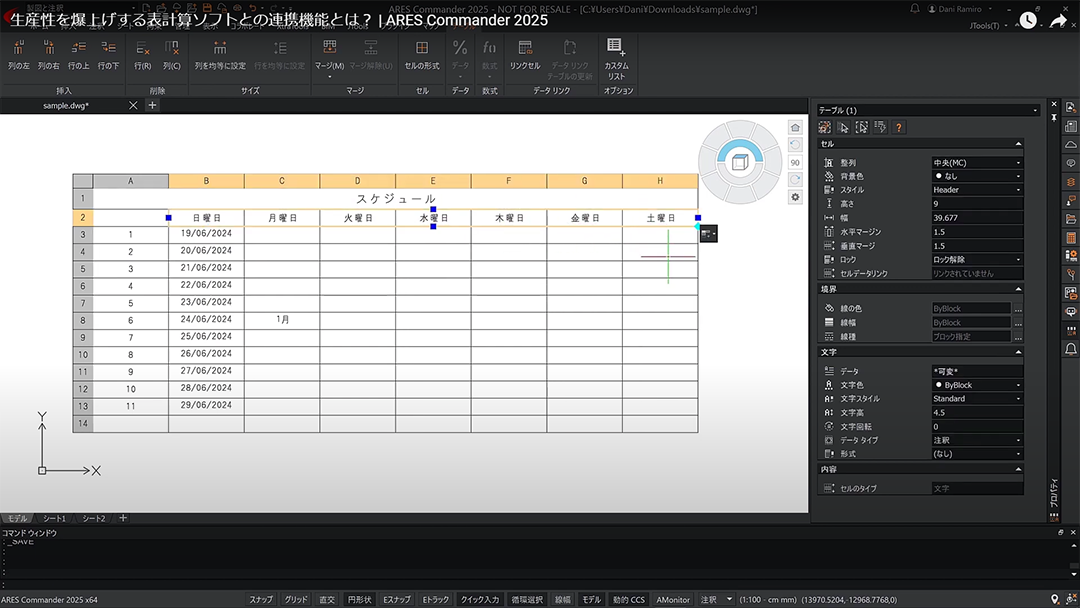Toggle 直交 ortho mode in status bar
The image size is (1080, 608).
pos(326,600)
